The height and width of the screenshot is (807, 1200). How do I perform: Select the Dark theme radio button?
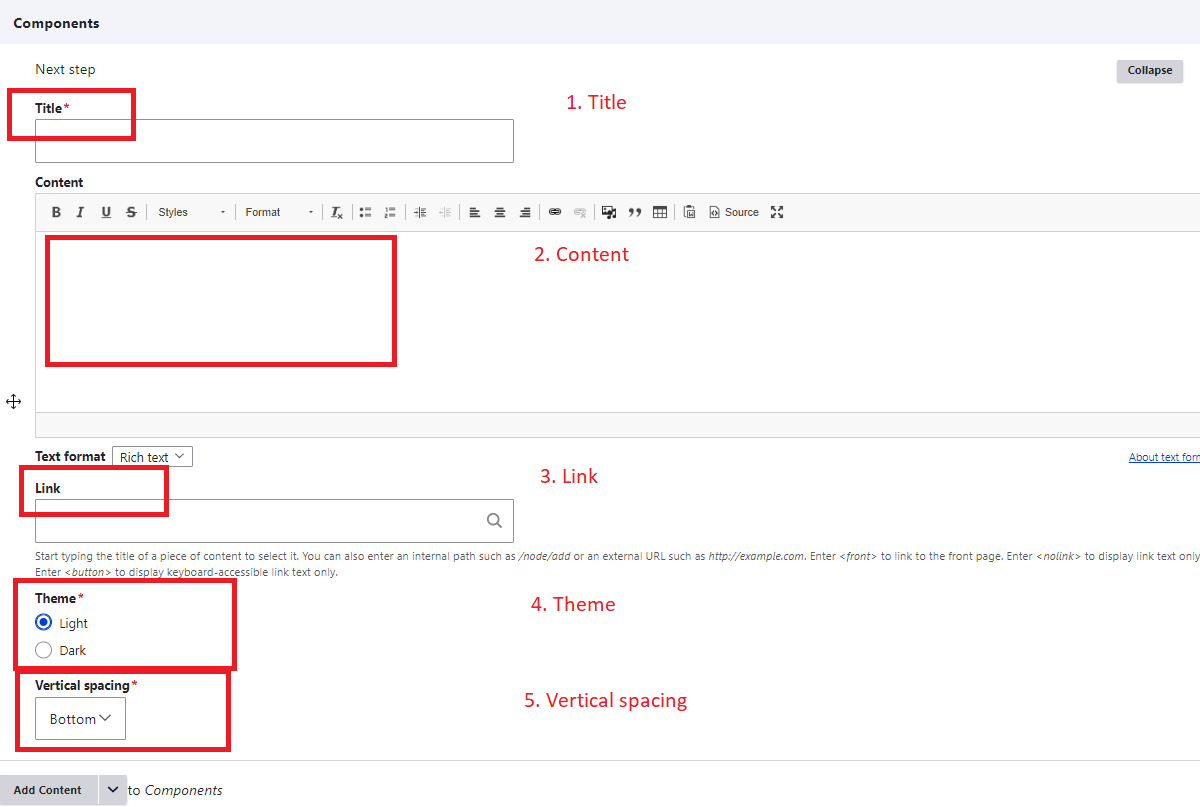tap(44, 650)
